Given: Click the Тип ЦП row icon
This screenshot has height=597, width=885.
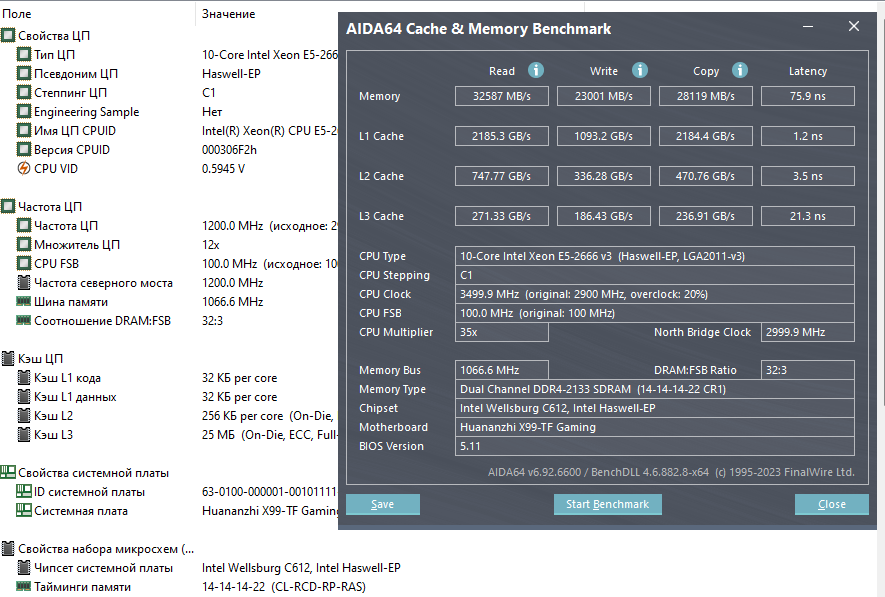Looking at the screenshot, I should coord(24,55).
